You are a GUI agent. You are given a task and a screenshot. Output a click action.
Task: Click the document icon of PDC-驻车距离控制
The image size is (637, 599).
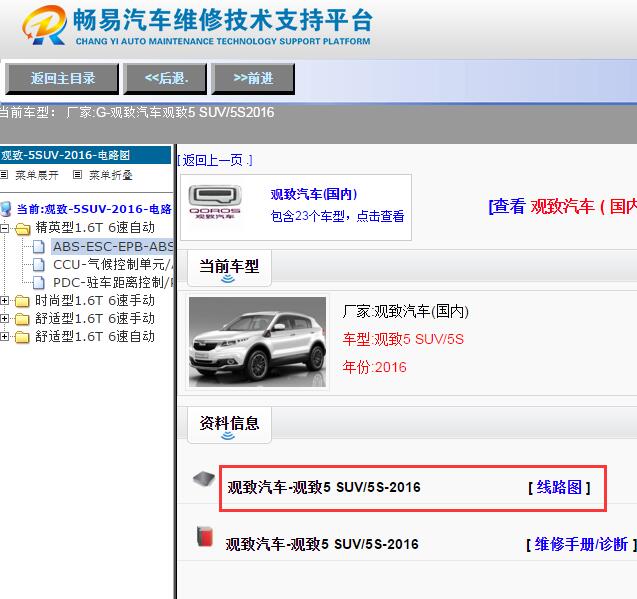(39, 282)
